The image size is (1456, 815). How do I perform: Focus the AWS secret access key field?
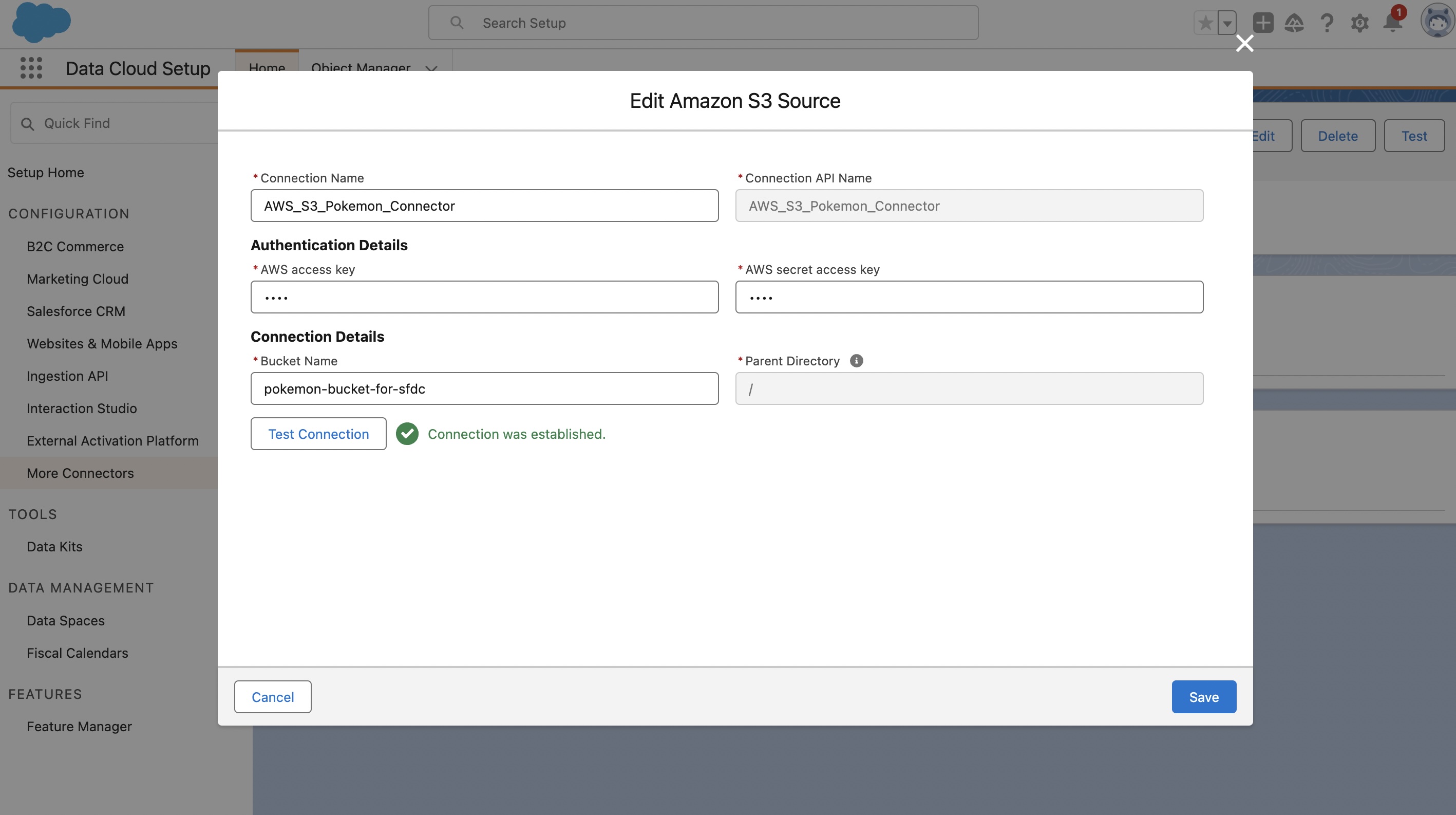click(969, 297)
